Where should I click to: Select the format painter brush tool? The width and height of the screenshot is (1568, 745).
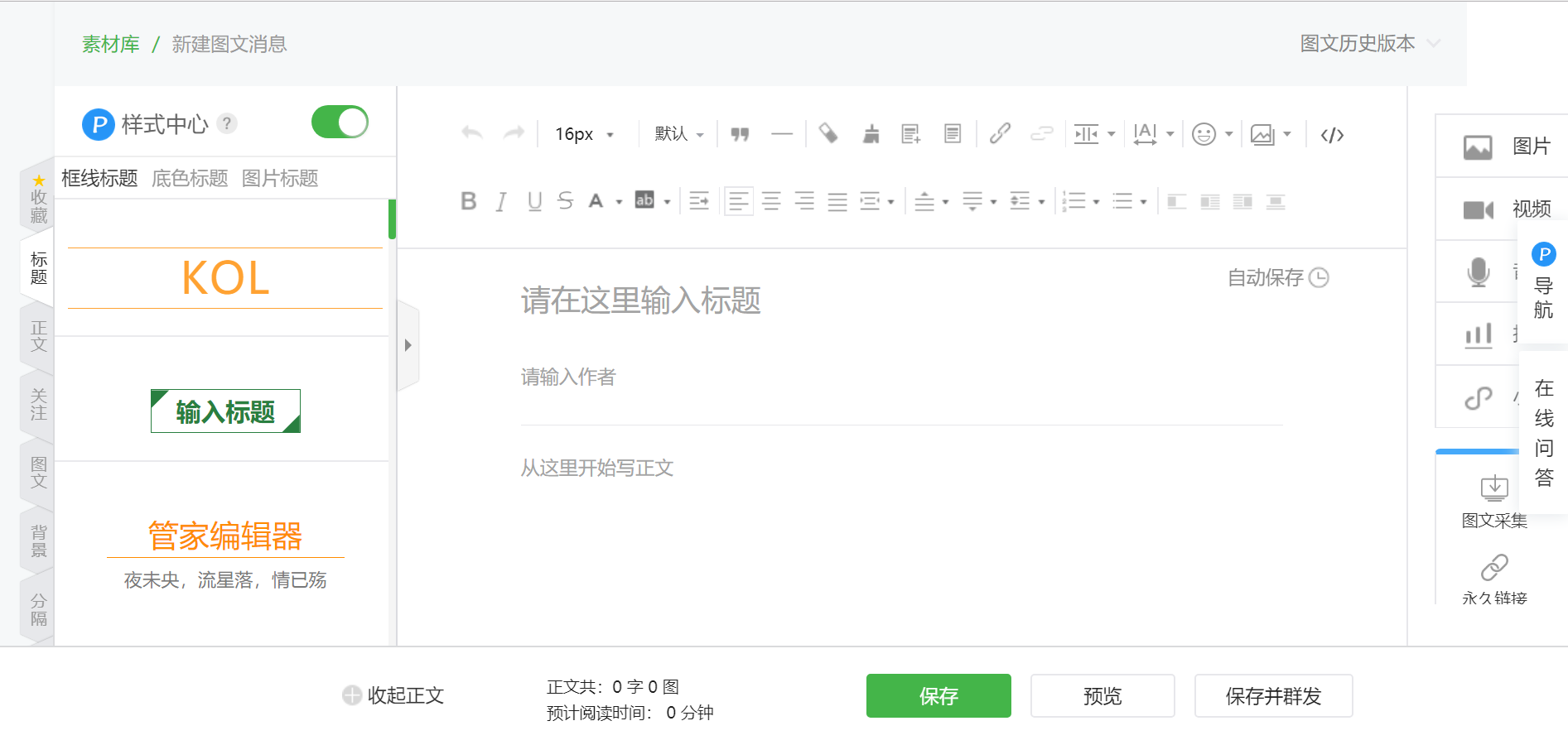828,133
